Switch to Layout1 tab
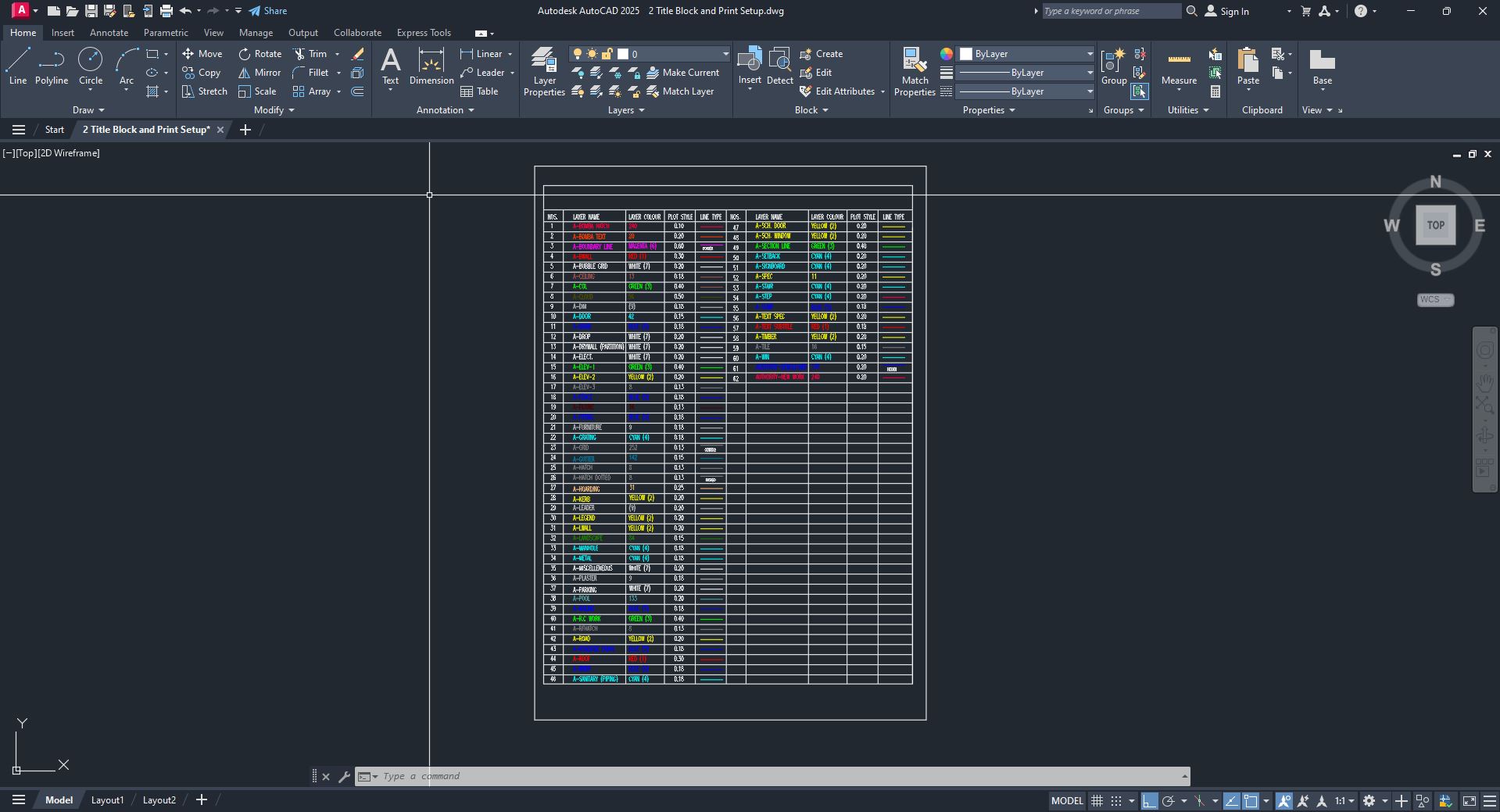The image size is (1500, 812). click(x=107, y=800)
